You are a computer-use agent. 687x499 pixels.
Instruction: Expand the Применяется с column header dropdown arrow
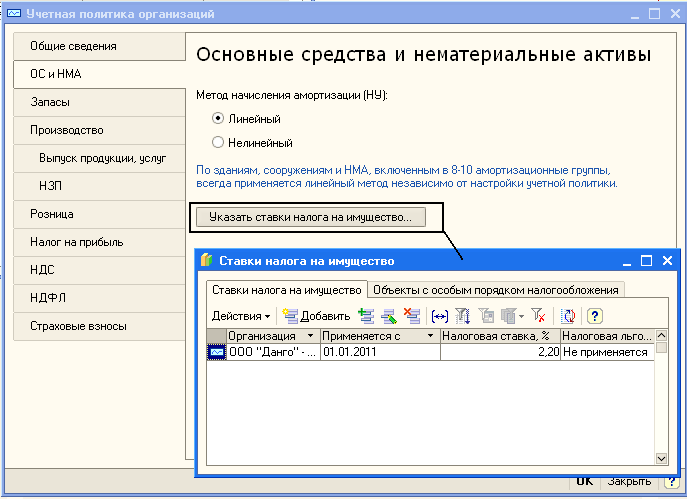pyautogui.click(x=432, y=337)
